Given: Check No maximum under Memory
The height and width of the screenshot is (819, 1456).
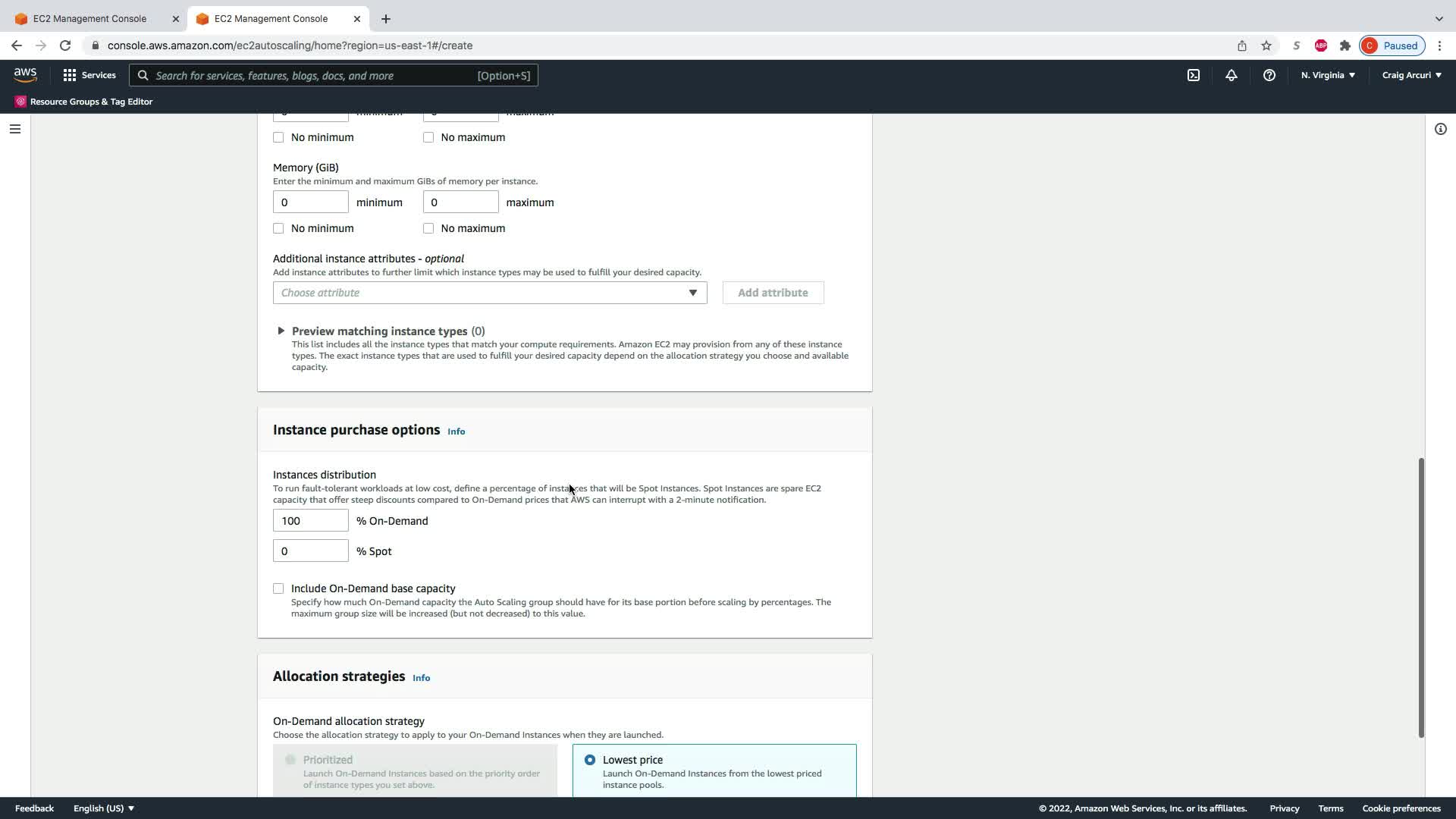Looking at the screenshot, I should pyautogui.click(x=428, y=228).
